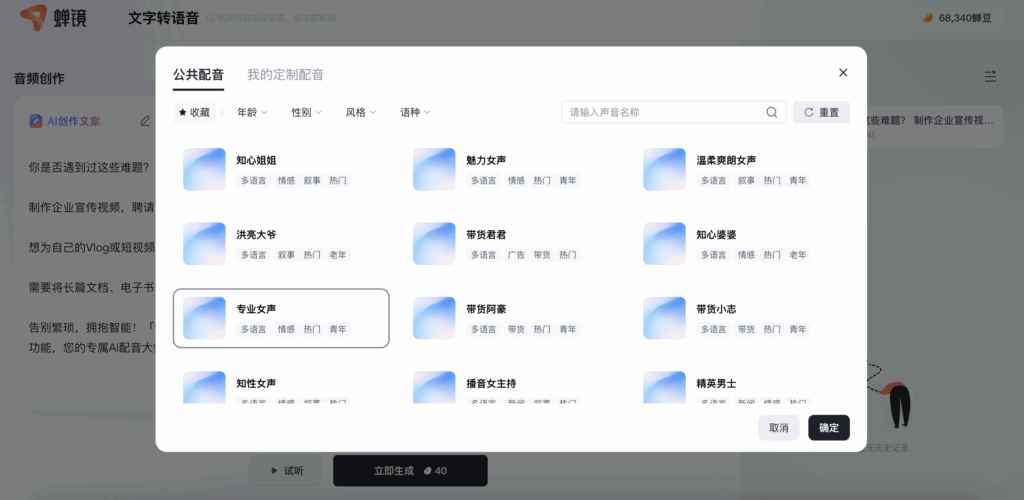Click the 洪亮大爷 voice name text
This screenshot has height=500, width=1024.
click(x=256, y=234)
